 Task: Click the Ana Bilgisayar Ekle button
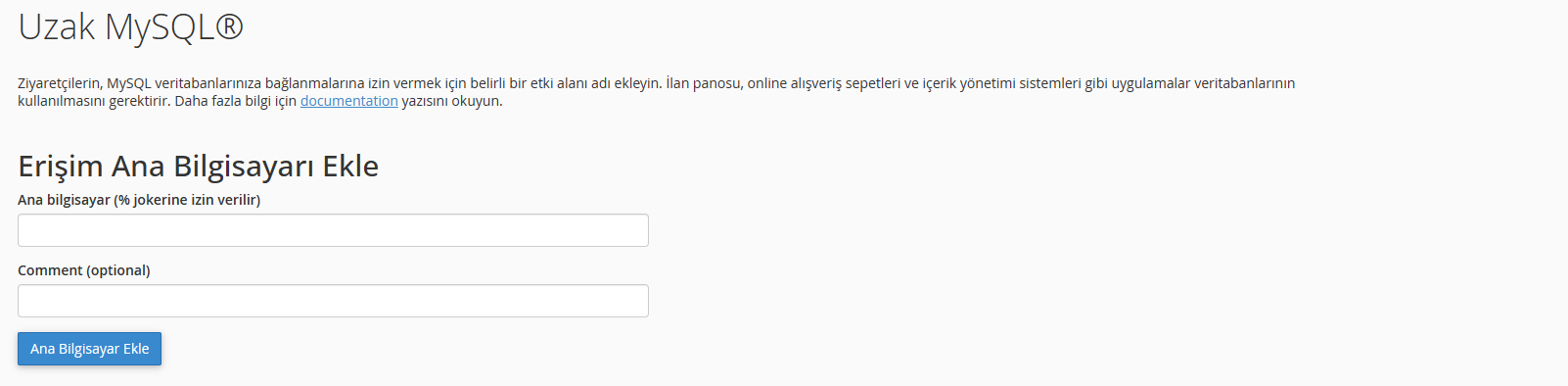click(89, 349)
